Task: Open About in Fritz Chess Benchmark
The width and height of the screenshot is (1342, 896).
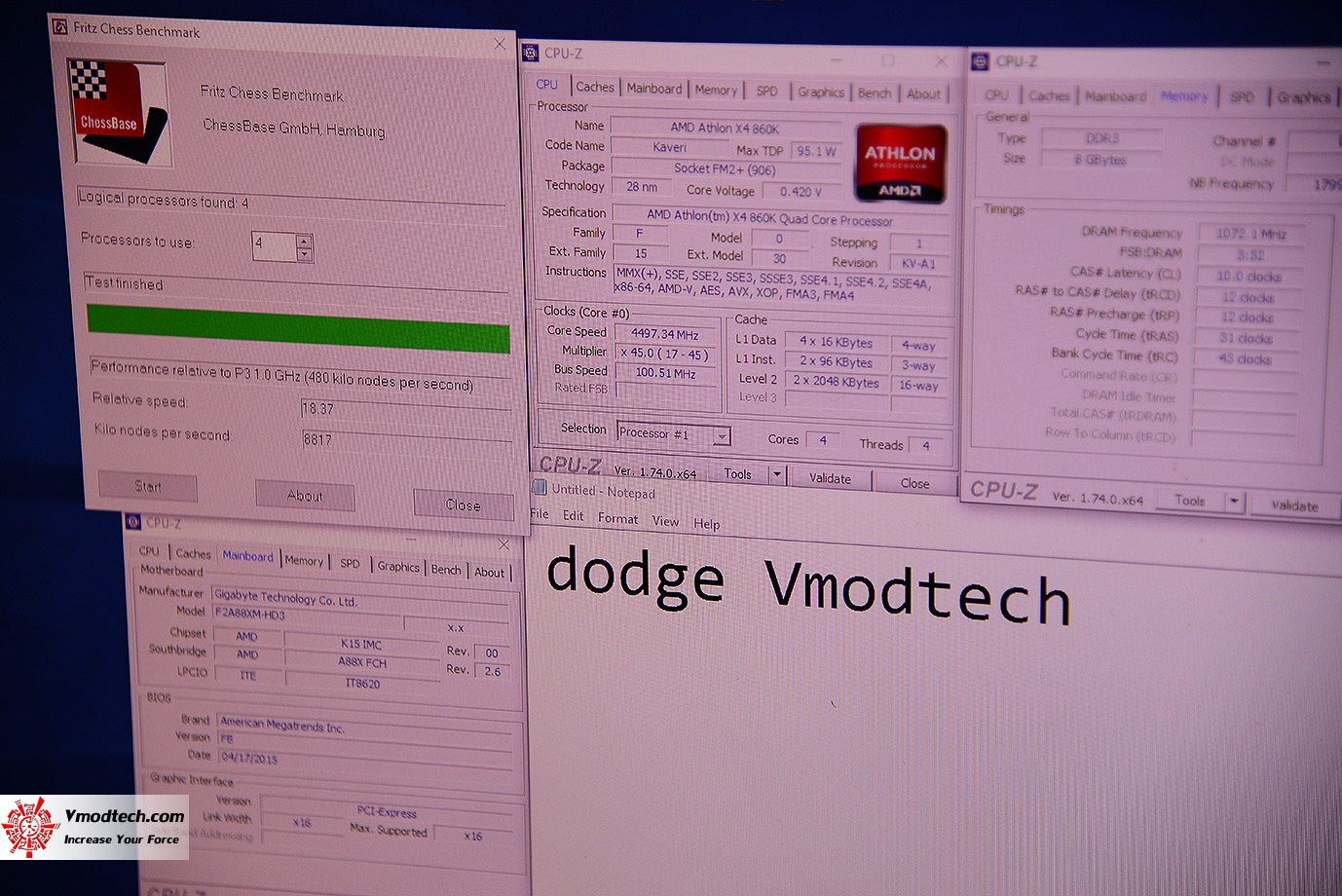Action: coord(305,495)
